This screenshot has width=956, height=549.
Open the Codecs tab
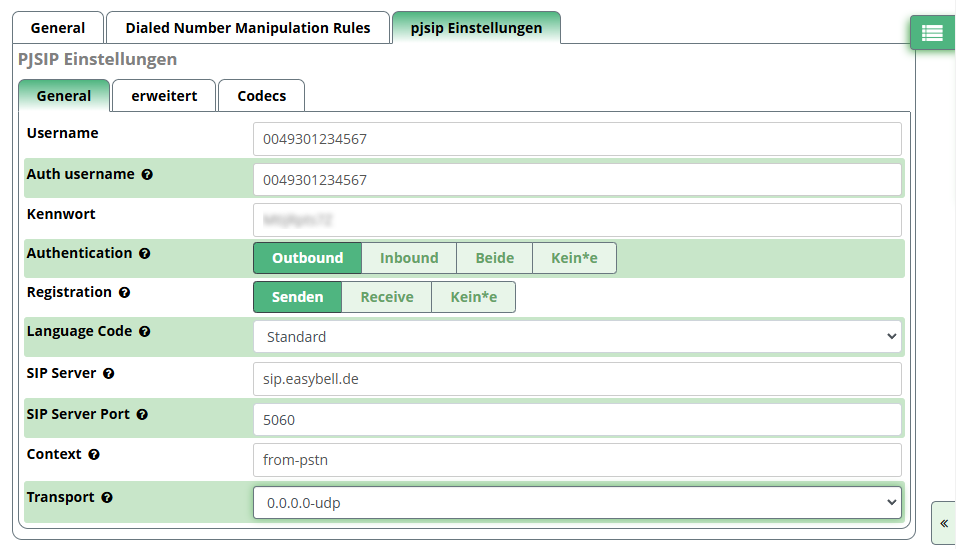click(x=261, y=96)
